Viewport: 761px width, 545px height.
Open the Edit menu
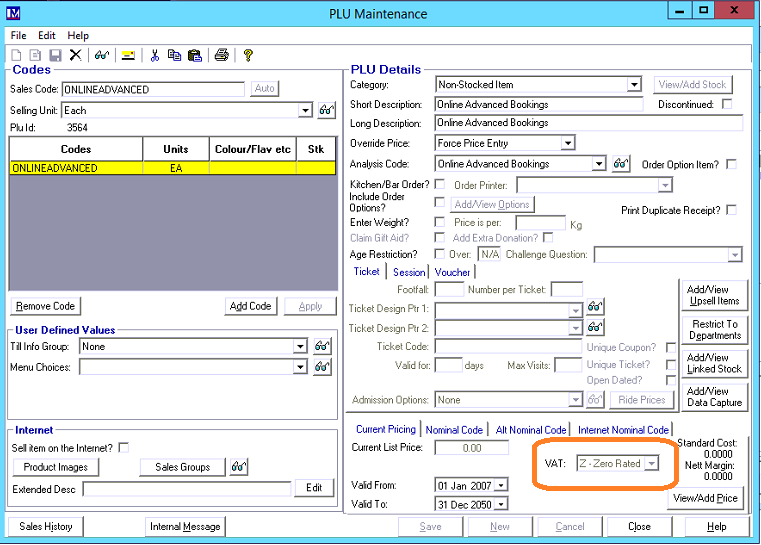pyautogui.click(x=47, y=35)
